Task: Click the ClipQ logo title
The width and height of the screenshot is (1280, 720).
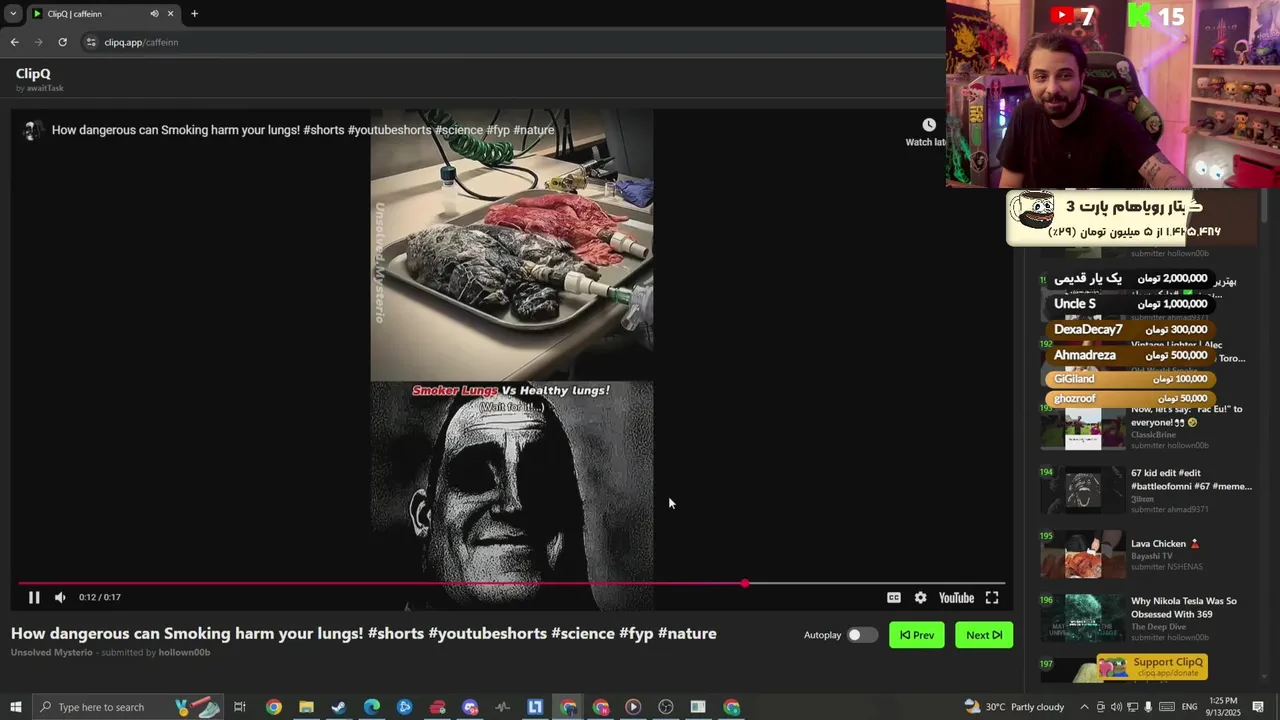Action: click(x=33, y=73)
